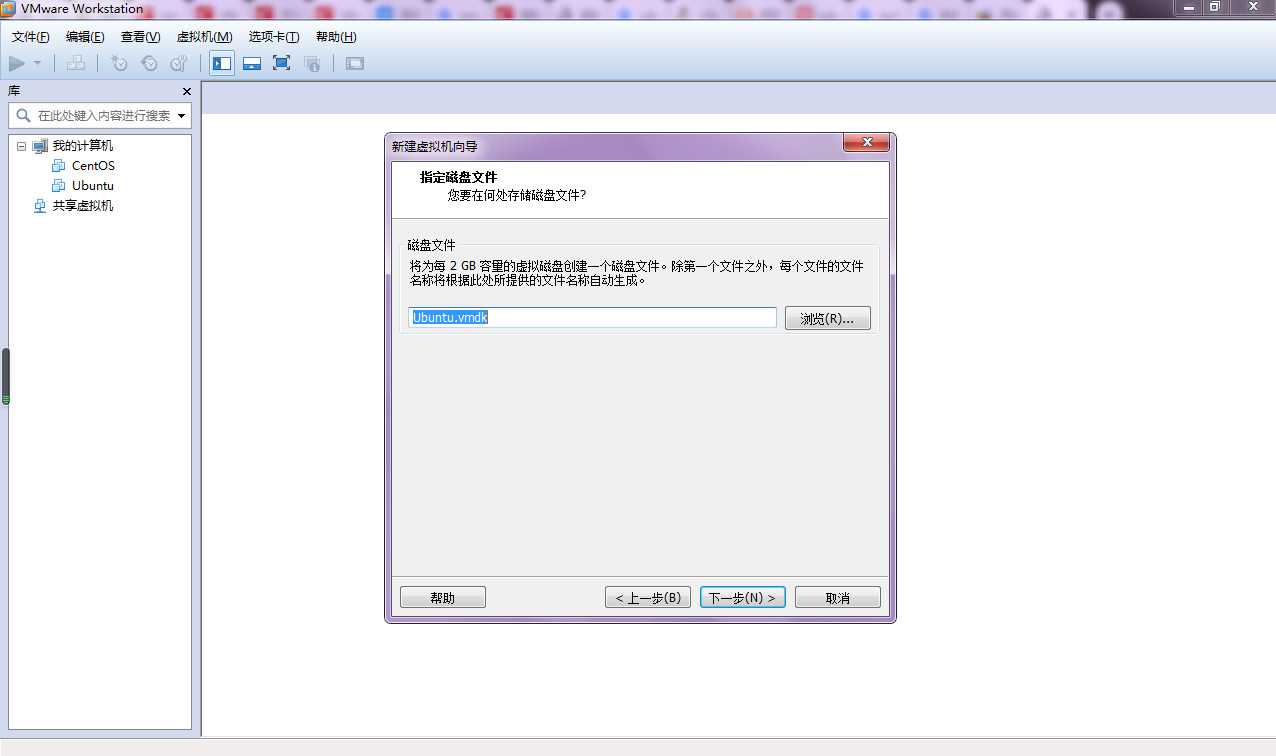Collapse the 我的计算机 tree node
Image resolution: width=1276 pixels, height=756 pixels.
(x=21, y=146)
